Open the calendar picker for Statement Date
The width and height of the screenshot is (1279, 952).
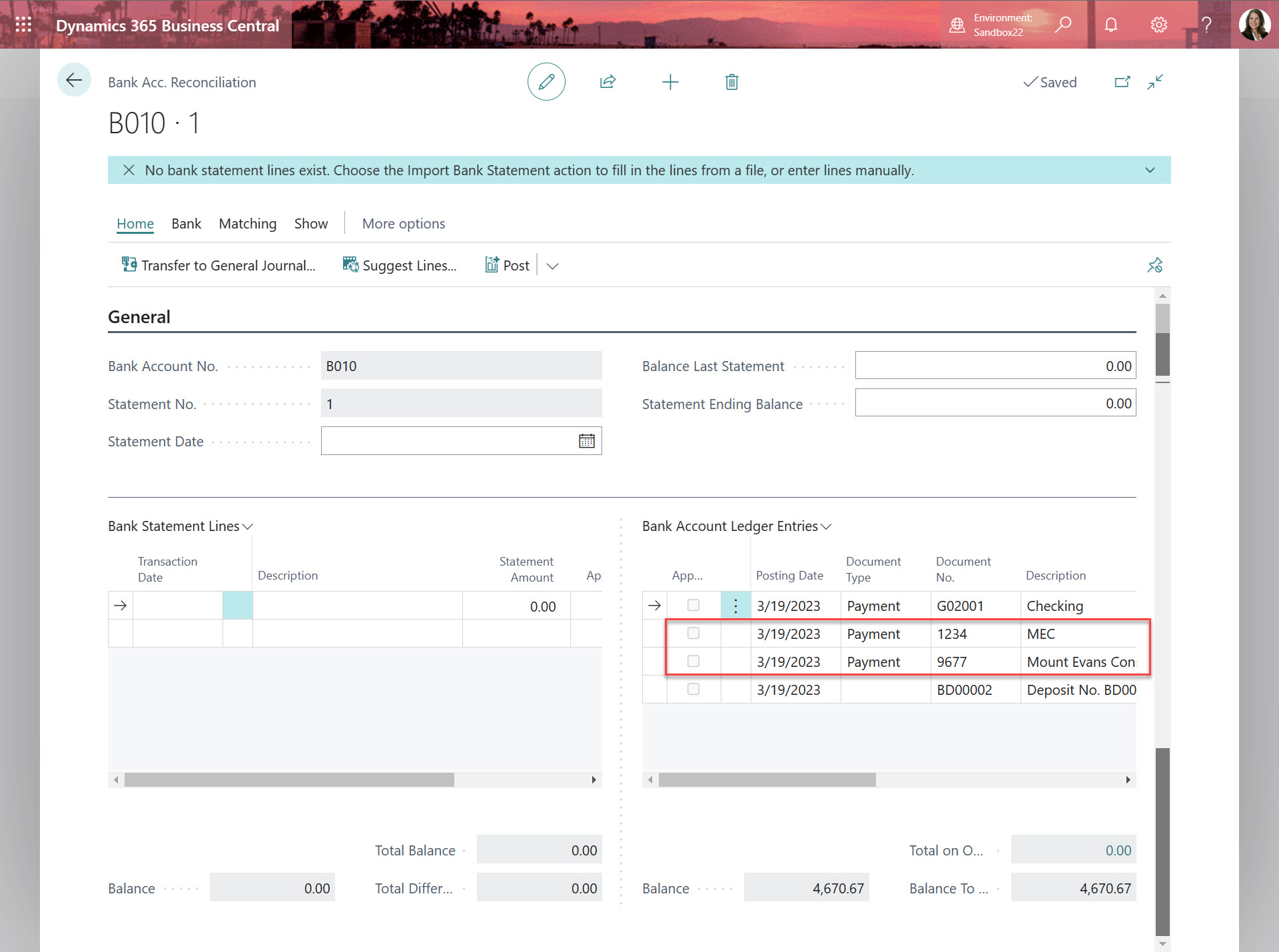[x=586, y=441]
